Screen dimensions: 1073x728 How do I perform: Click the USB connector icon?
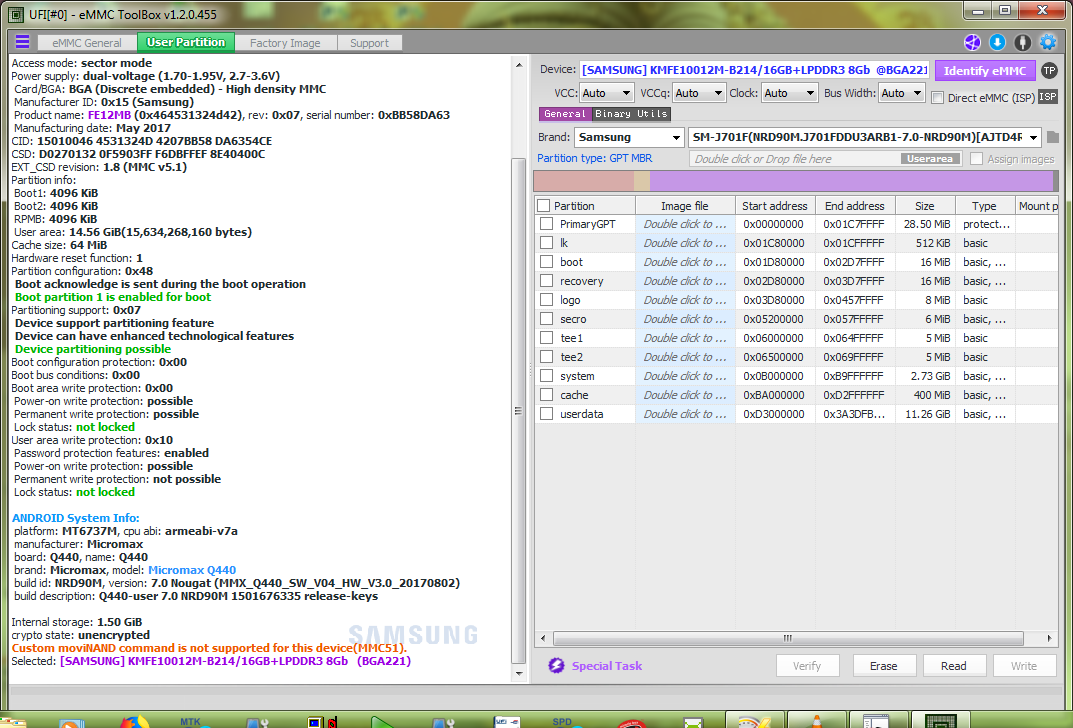point(1022,42)
